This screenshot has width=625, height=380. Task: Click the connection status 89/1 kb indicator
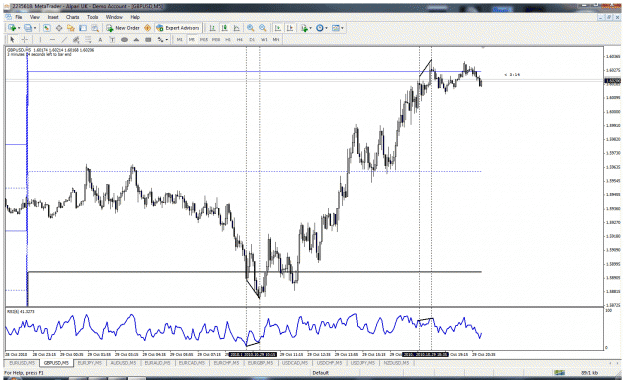[x=589, y=373]
